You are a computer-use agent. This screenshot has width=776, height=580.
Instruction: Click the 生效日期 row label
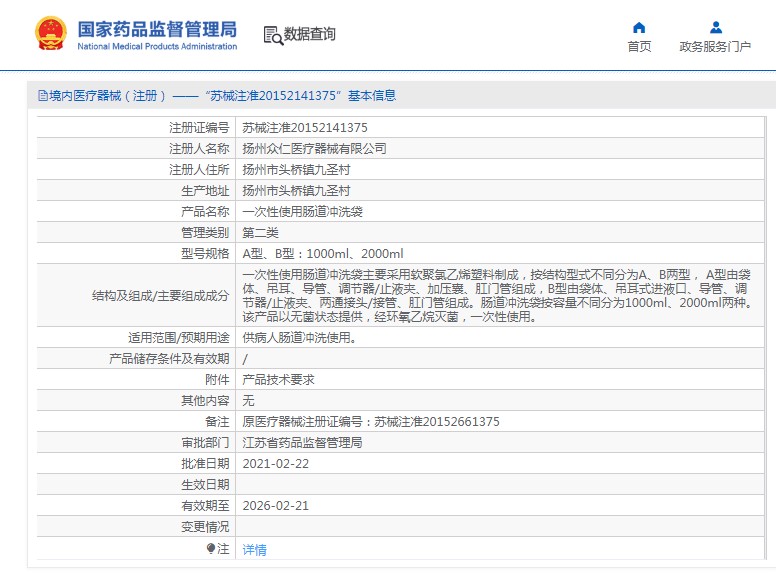click(205, 484)
